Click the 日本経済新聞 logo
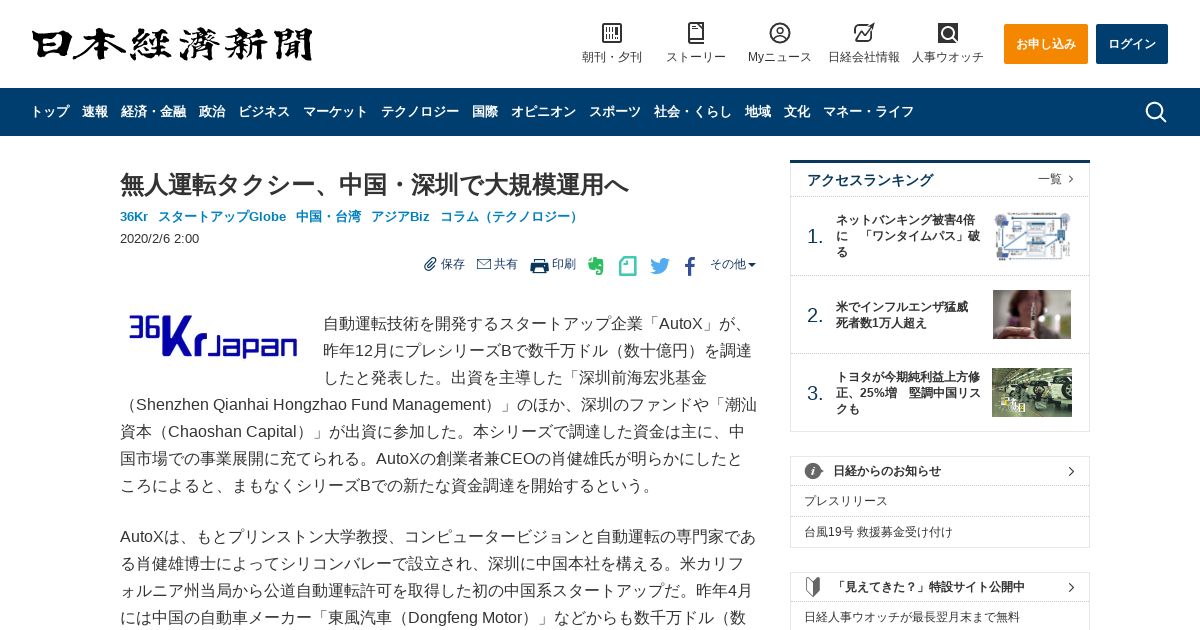The width and height of the screenshot is (1200, 630). pos(172,44)
